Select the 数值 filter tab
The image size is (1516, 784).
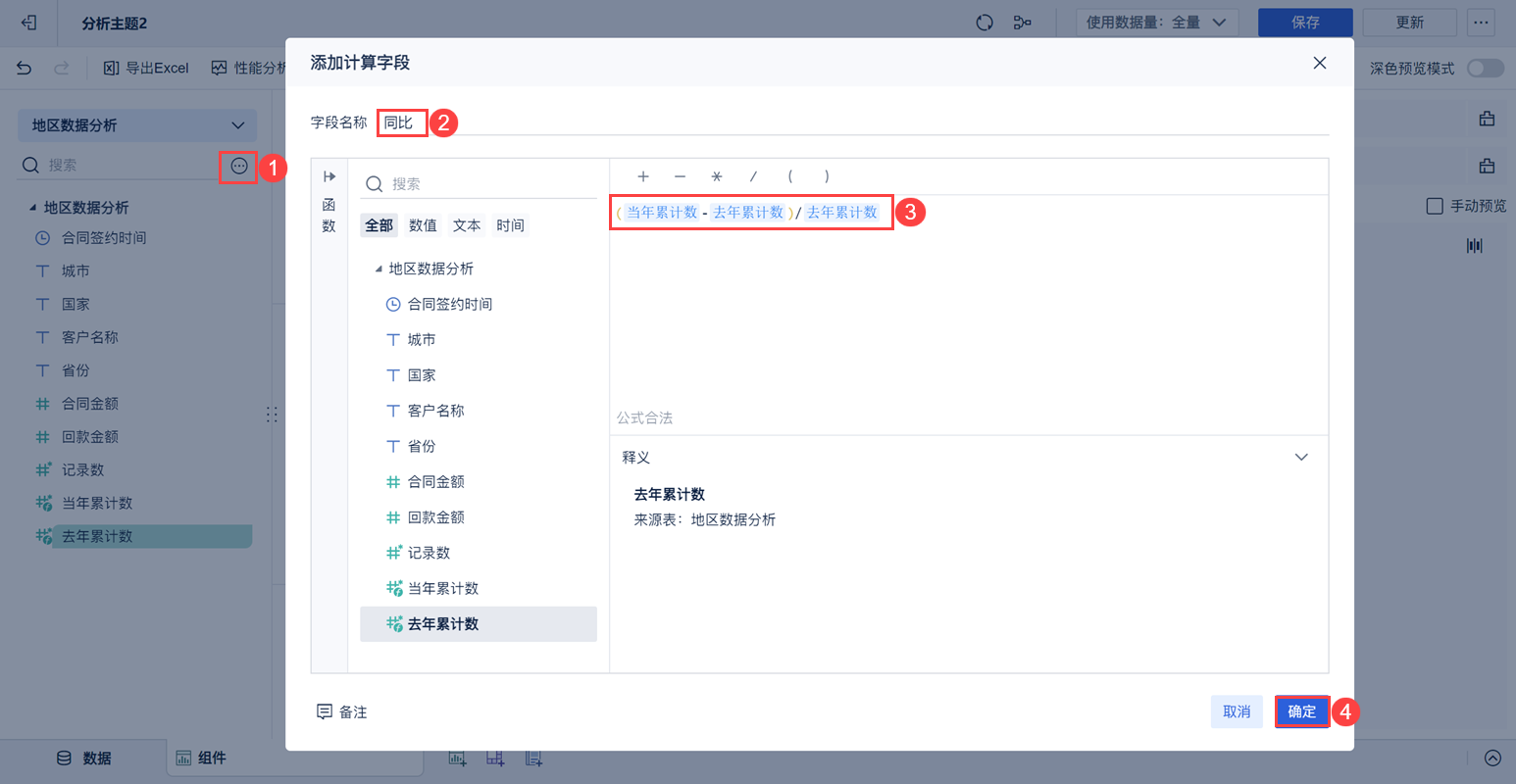pos(423,225)
